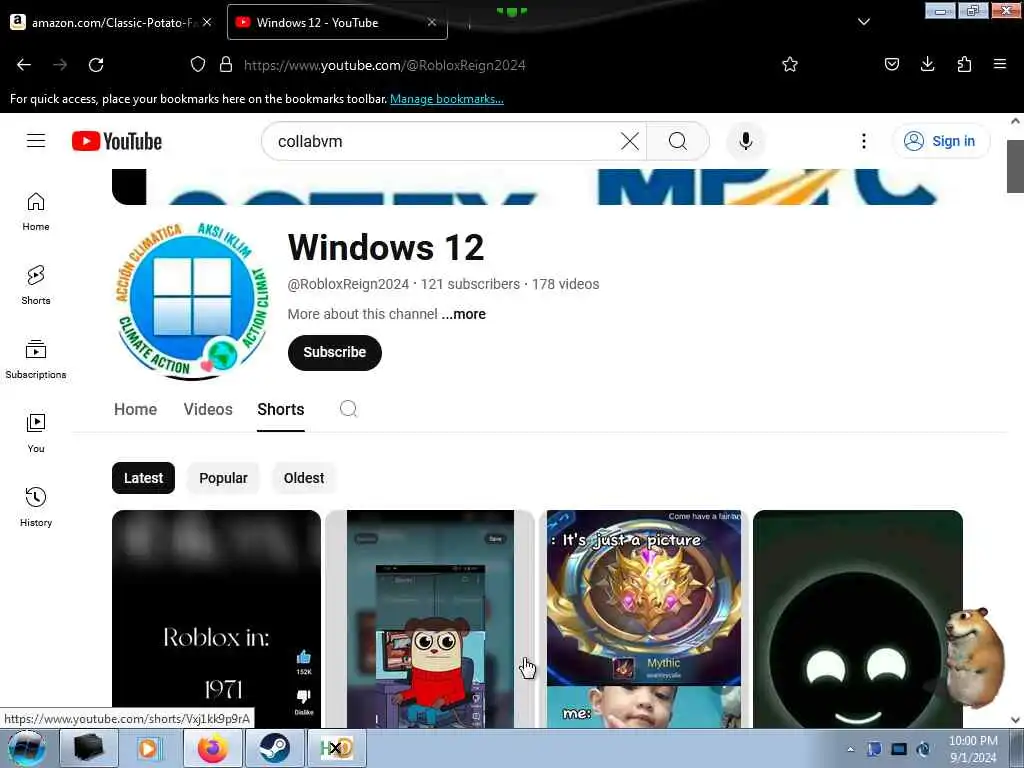Open the 'It's just a picture' Mythic short
The width and height of the screenshot is (1024, 768).
click(643, 618)
